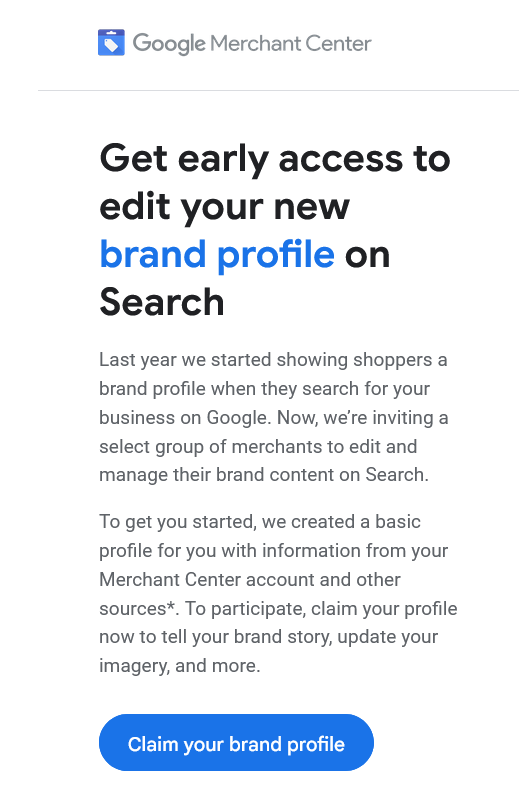The width and height of the screenshot is (519, 787).
Task: Click the line 'business on Google. Now, we're inviting a'
Action: coord(274,418)
